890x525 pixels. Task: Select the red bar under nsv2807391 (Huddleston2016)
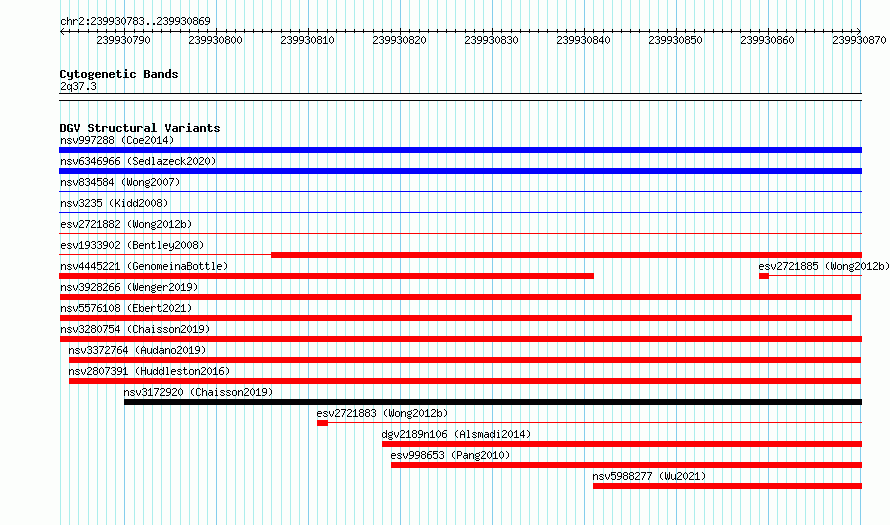coord(465,381)
